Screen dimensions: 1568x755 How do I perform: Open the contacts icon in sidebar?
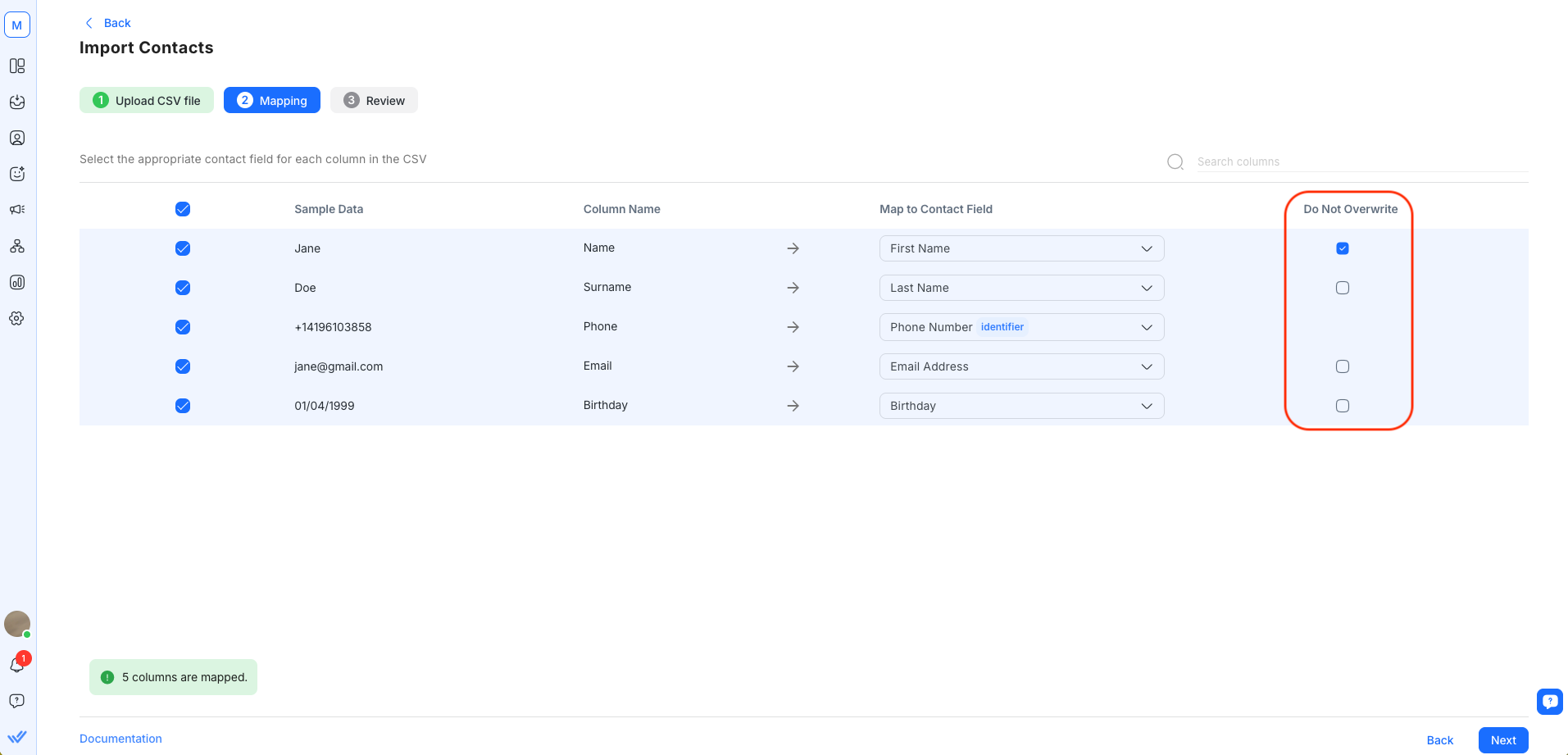17,138
